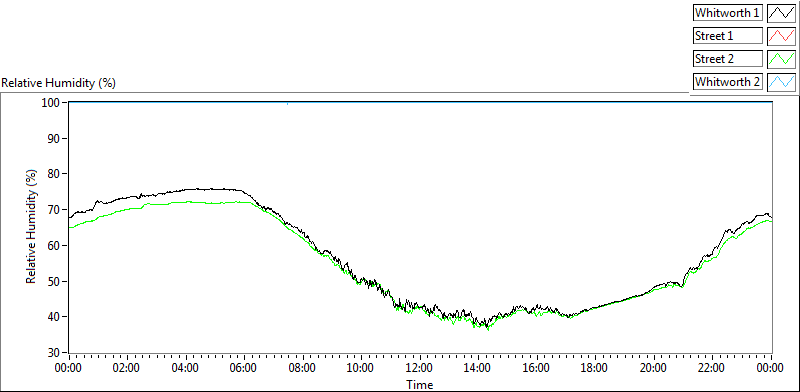Image resolution: width=800 pixels, height=392 pixels.
Task: Click the Street 1 red plot icon
Action: [x=781, y=36]
